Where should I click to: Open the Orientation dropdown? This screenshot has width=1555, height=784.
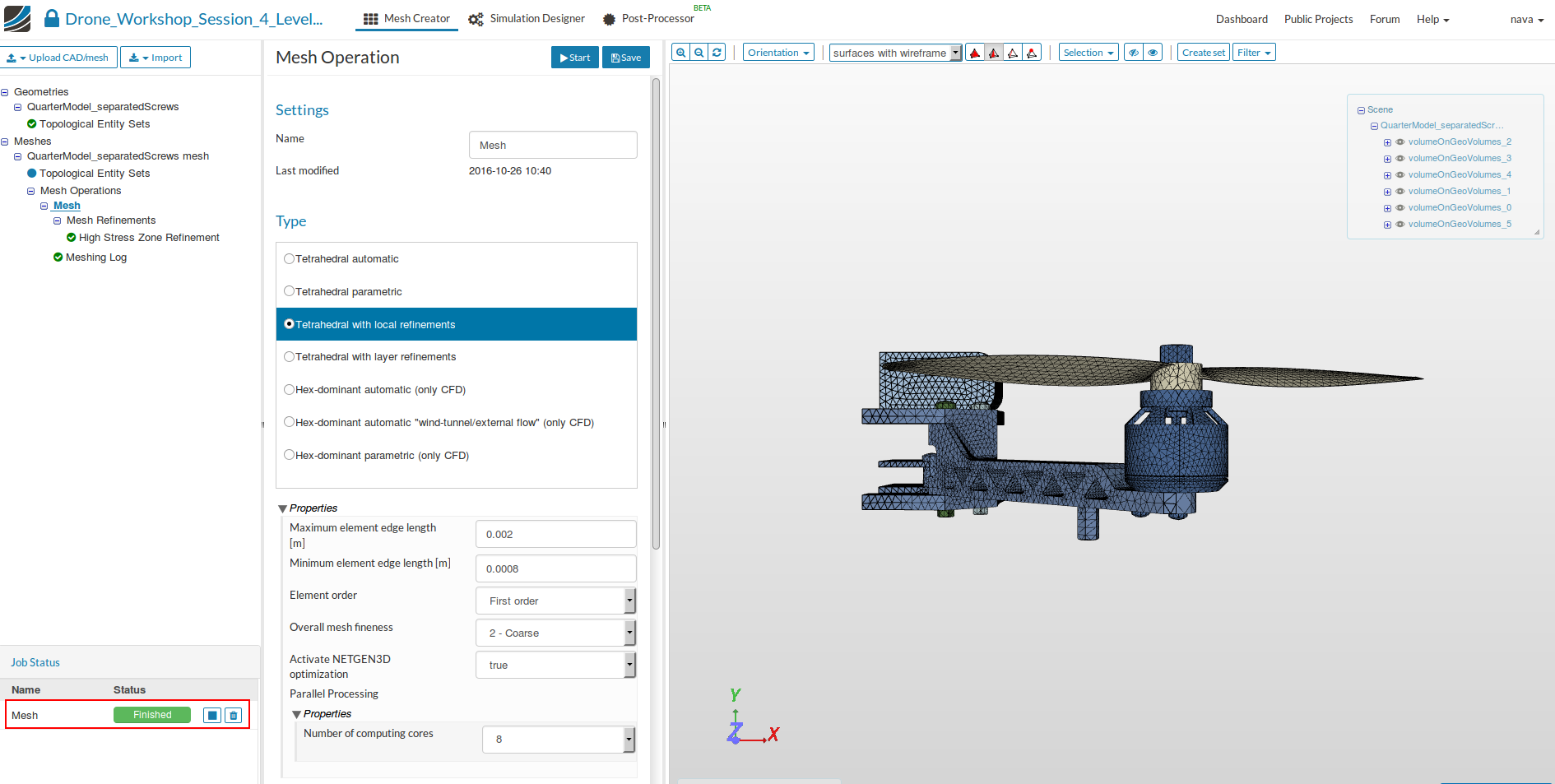point(778,53)
